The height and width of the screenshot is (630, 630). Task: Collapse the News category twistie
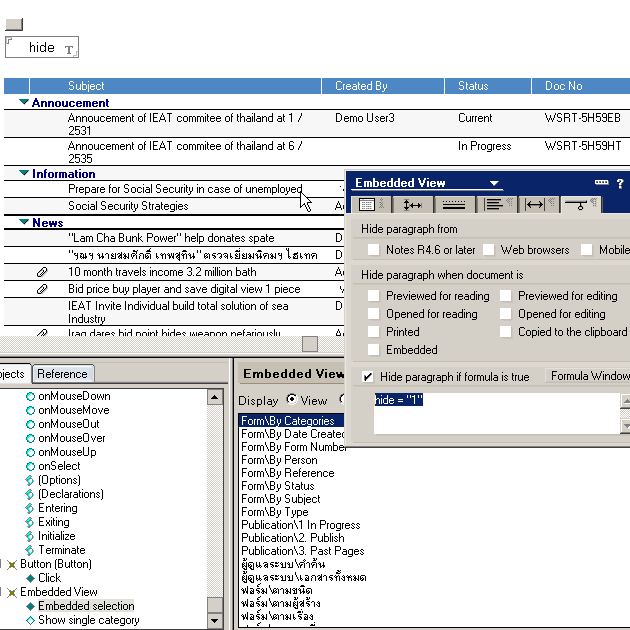coord(24,222)
